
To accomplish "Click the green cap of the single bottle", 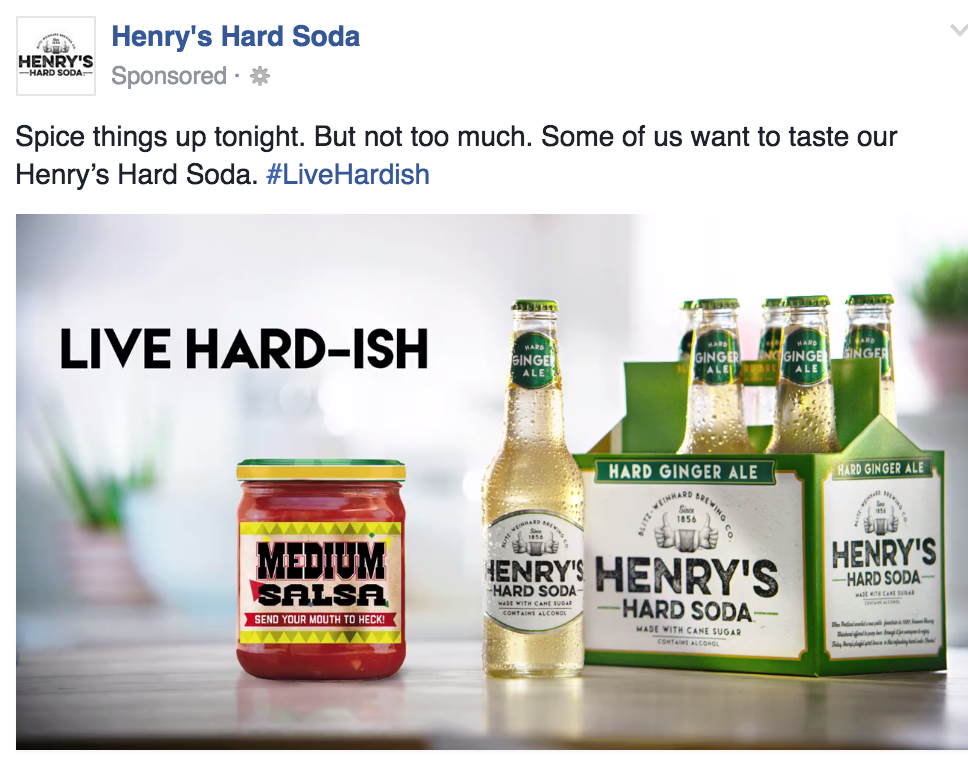I will [535, 307].
